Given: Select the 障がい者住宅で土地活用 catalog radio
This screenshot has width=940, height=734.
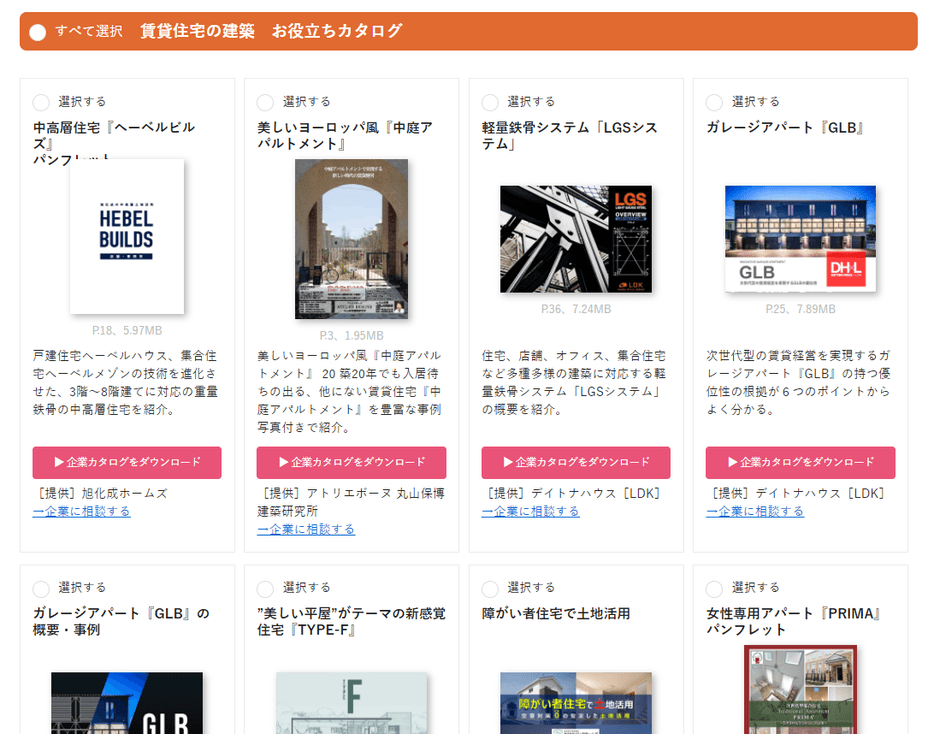Looking at the screenshot, I should 490,588.
